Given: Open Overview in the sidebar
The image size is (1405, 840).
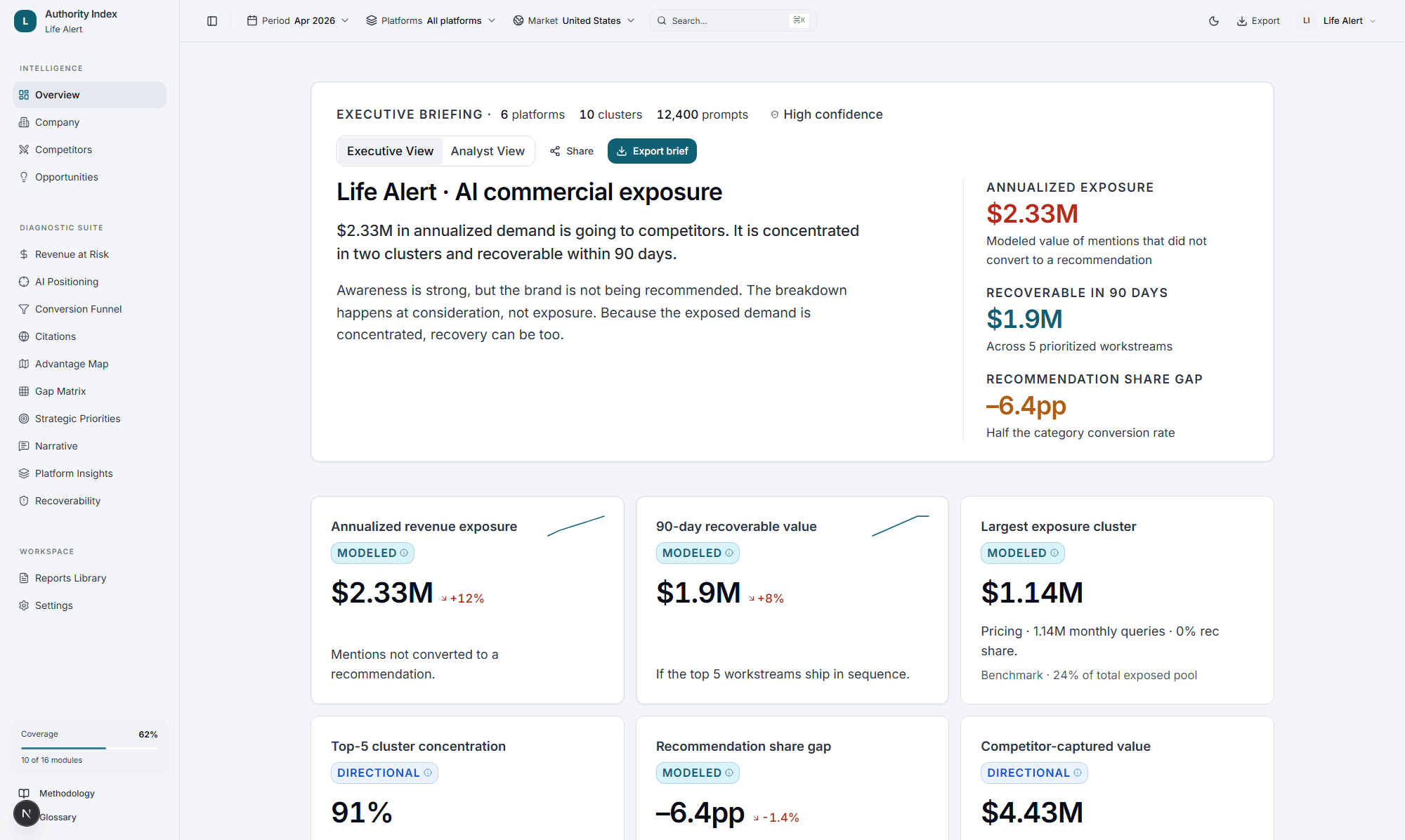Looking at the screenshot, I should 89,95.
